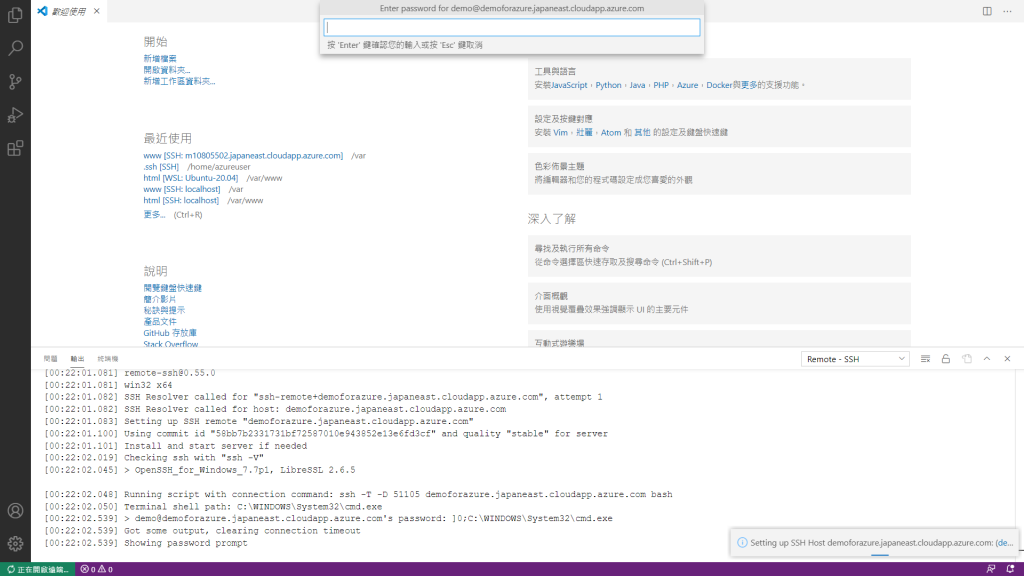Screen dimensions: 1024x576
Task: Switch to the 輸出 output tab
Action: click(x=77, y=359)
